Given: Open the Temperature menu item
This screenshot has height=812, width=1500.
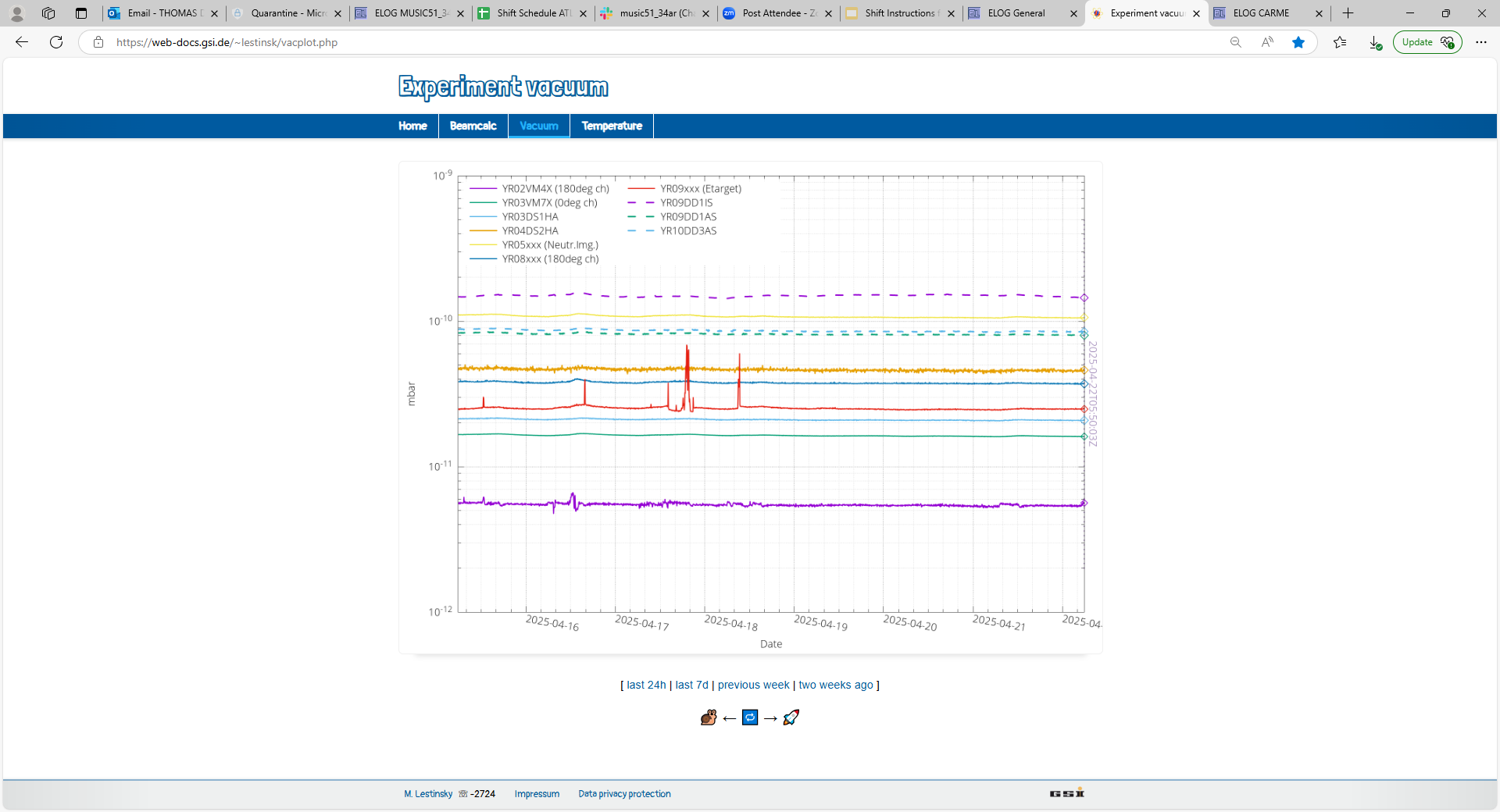Looking at the screenshot, I should point(612,126).
